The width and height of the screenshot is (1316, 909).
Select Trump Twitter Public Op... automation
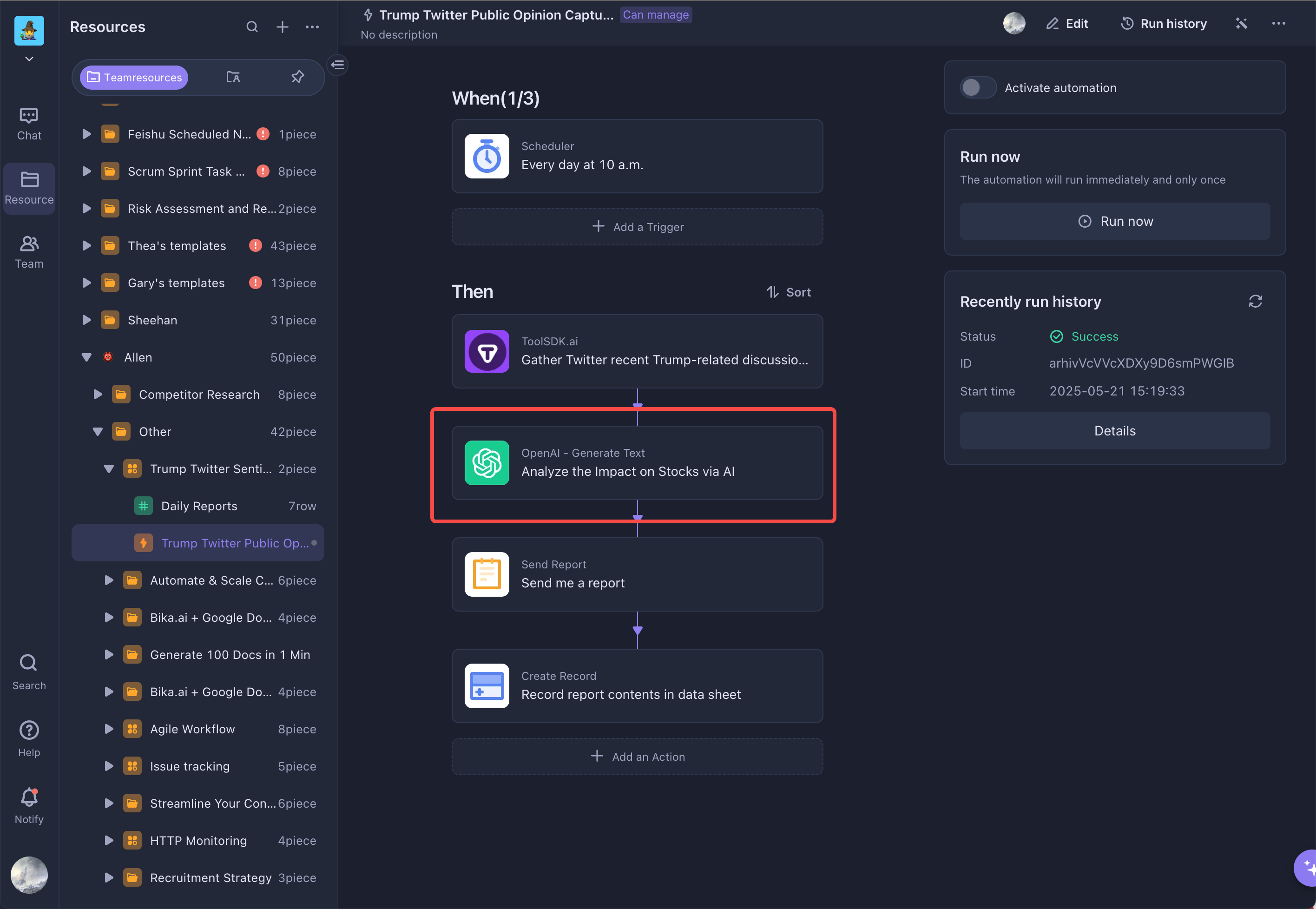tap(197, 543)
